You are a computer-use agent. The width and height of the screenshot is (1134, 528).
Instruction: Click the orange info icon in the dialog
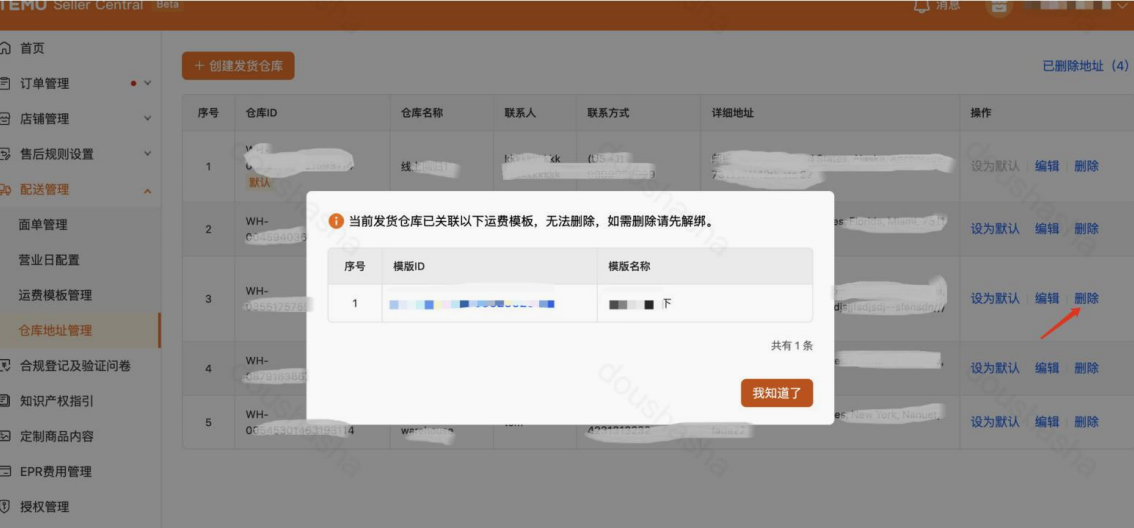click(336, 221)
